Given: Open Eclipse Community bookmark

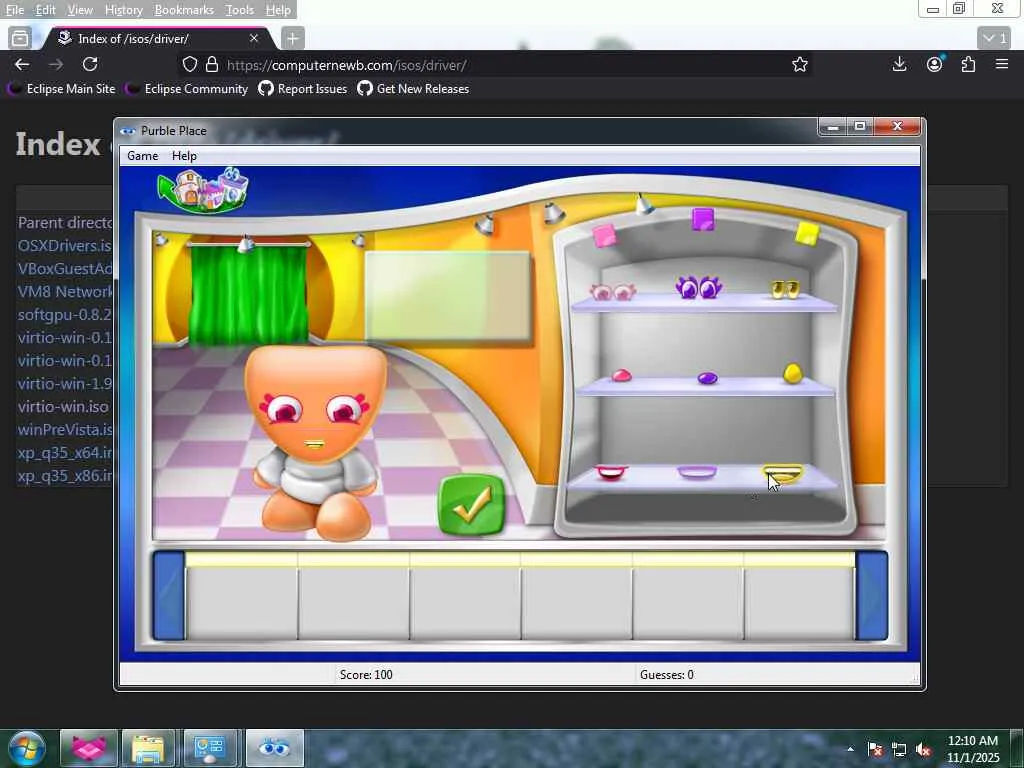Looking at the screenshot, I should (188, 89).
